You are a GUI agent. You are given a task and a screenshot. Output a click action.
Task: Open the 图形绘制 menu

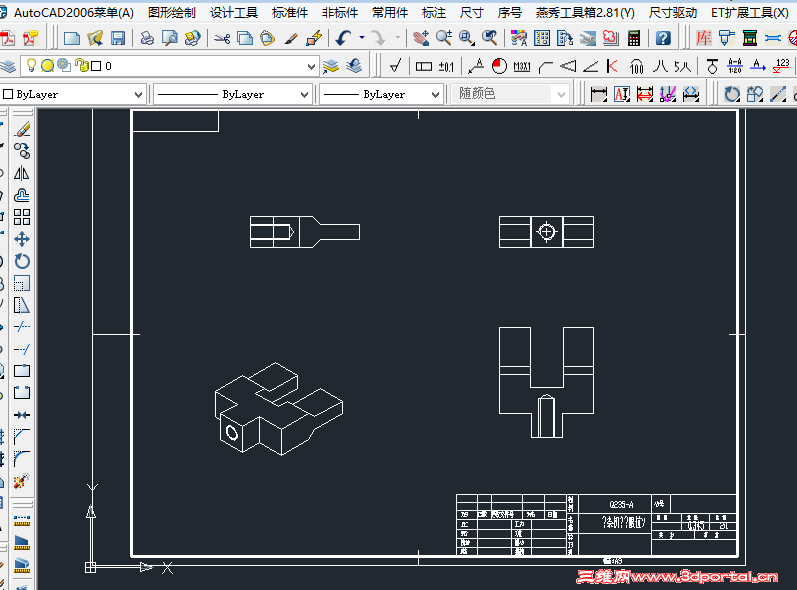pos(172,13)
